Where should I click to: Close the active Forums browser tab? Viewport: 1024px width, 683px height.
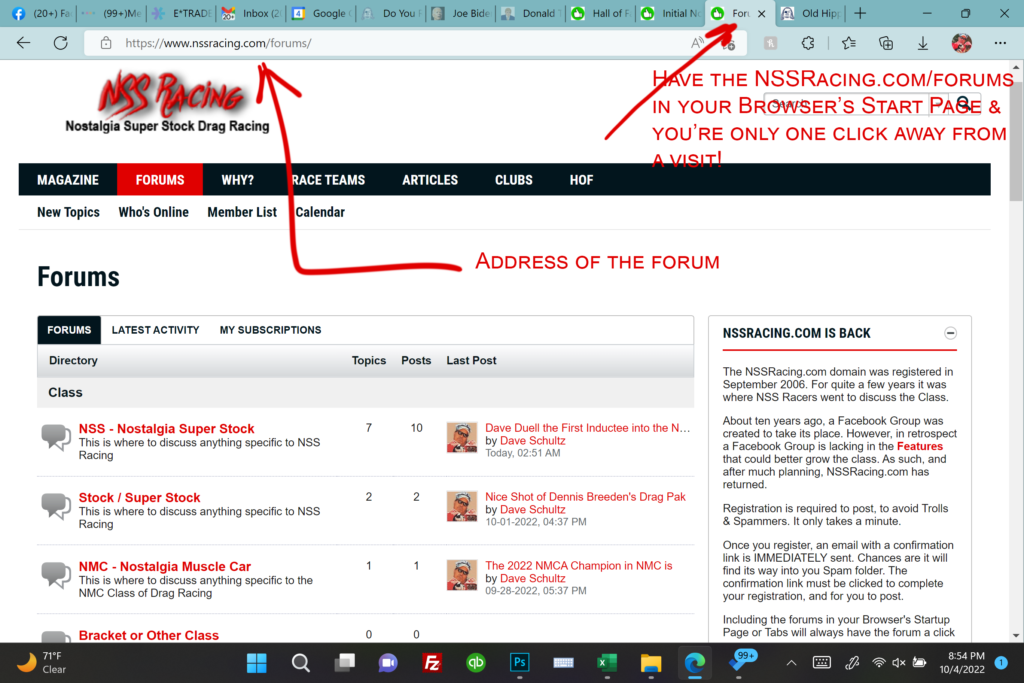click(x=761, y=14)
